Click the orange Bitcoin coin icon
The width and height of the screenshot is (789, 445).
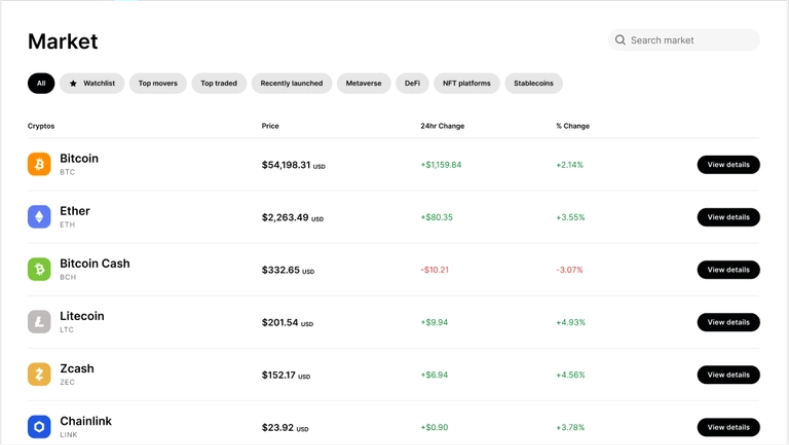point(39,164)
